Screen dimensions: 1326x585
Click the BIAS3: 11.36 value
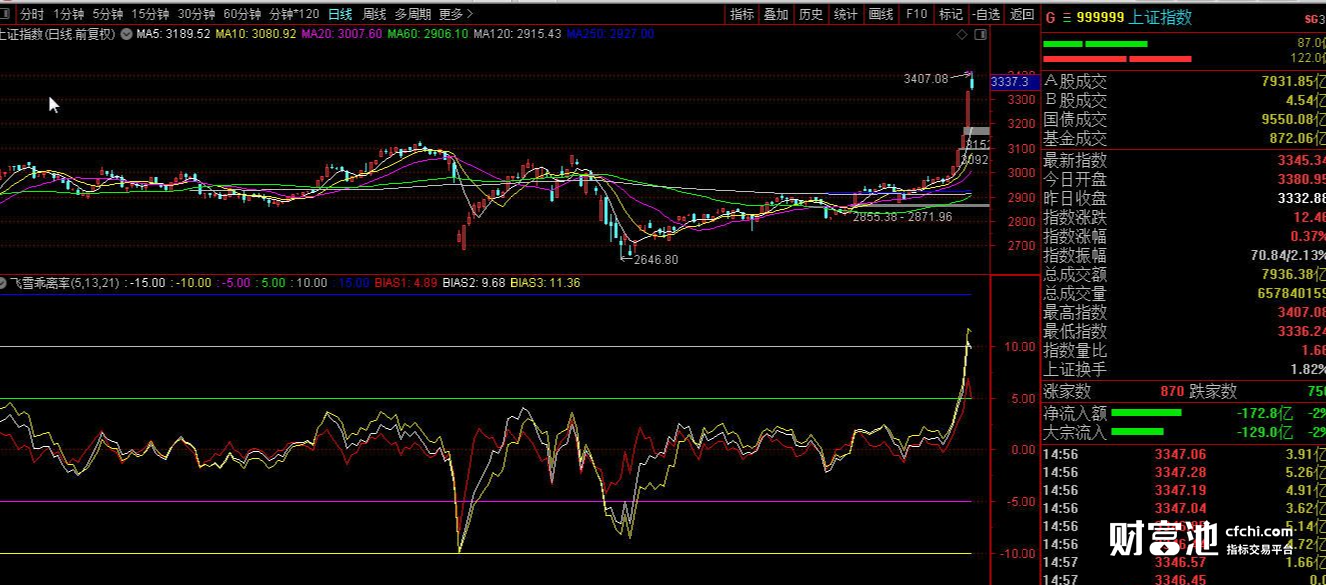545,283
